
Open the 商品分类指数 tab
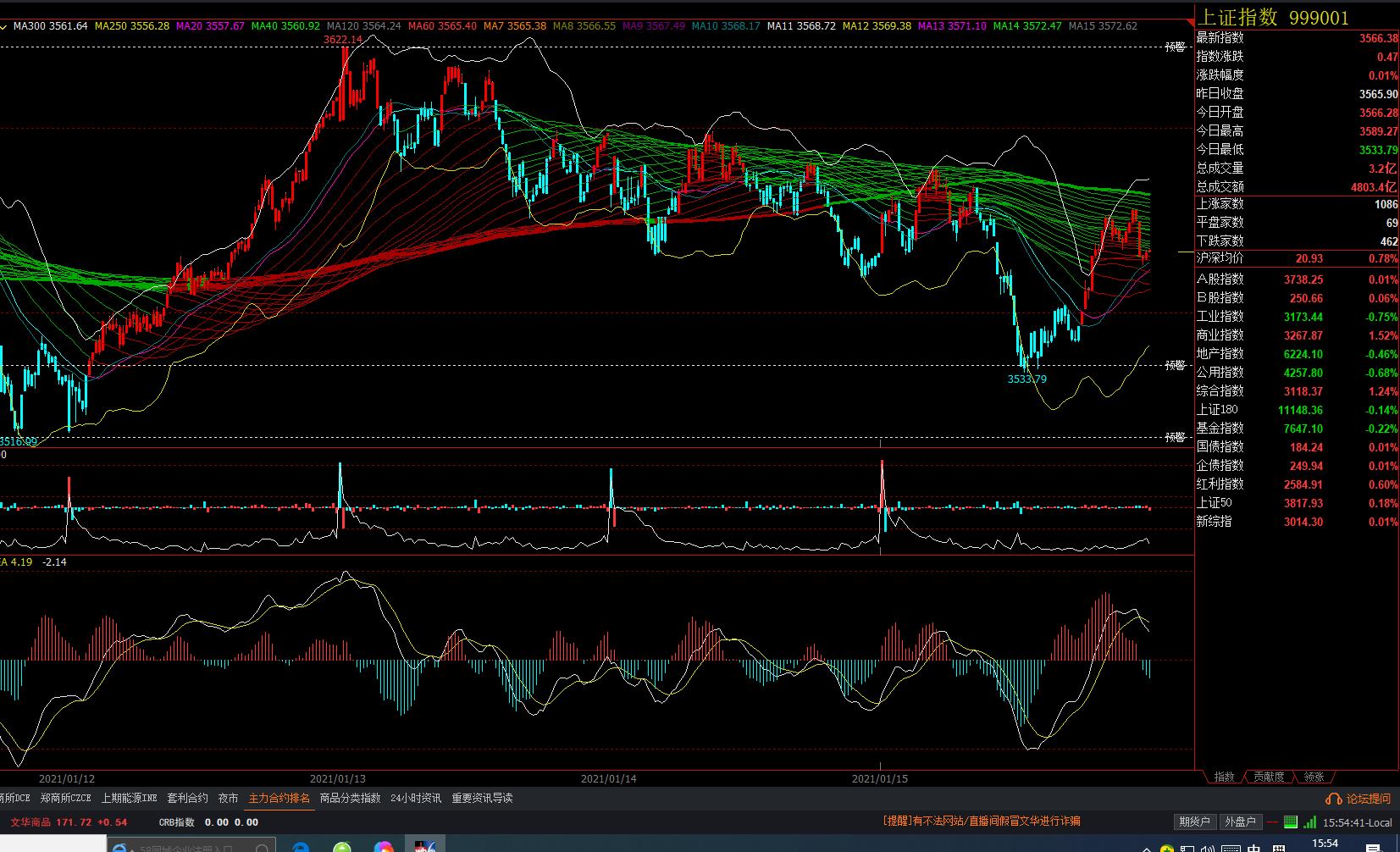click(350, 799)
